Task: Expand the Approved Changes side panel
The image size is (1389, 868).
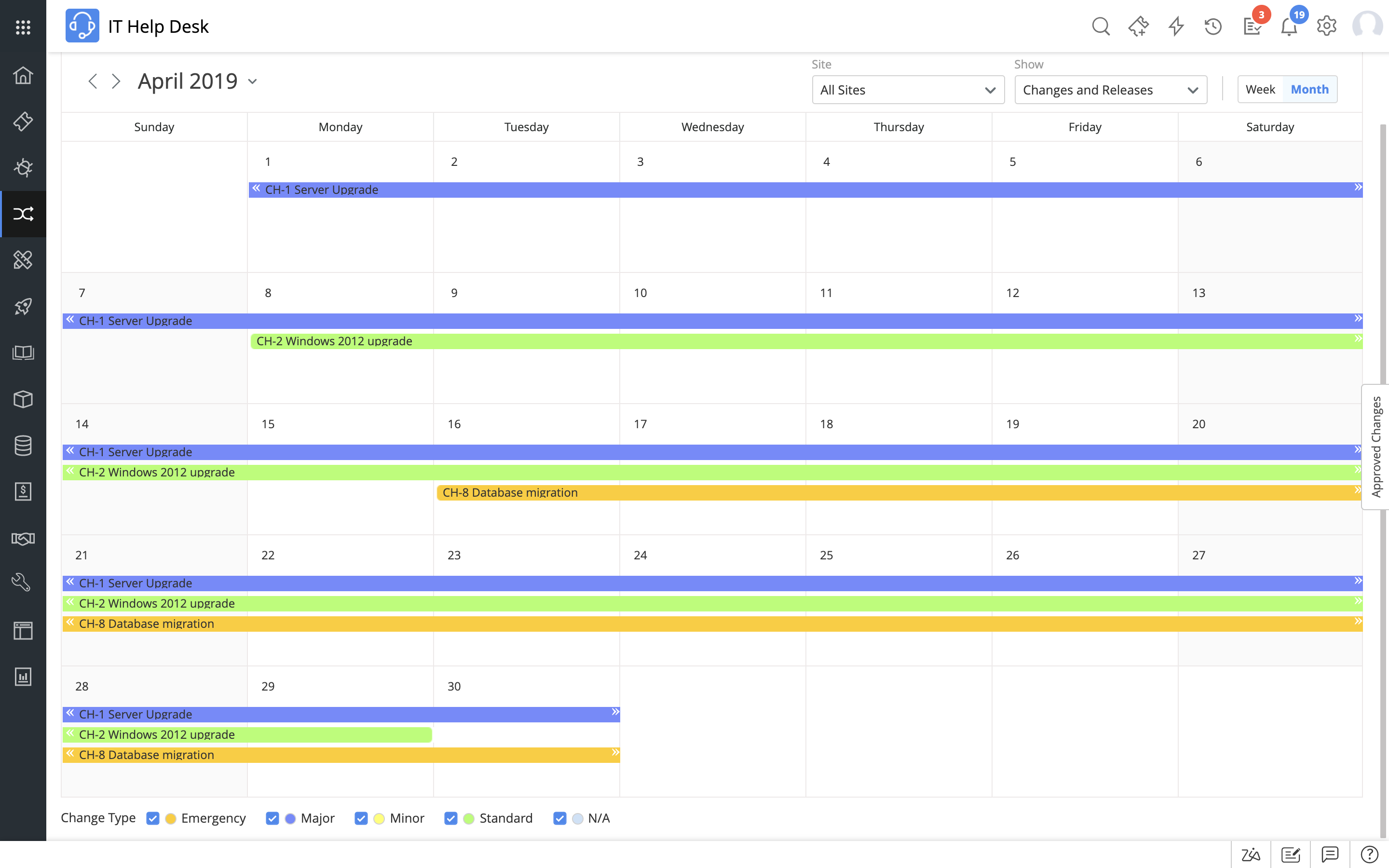Action: (1376, 447)
